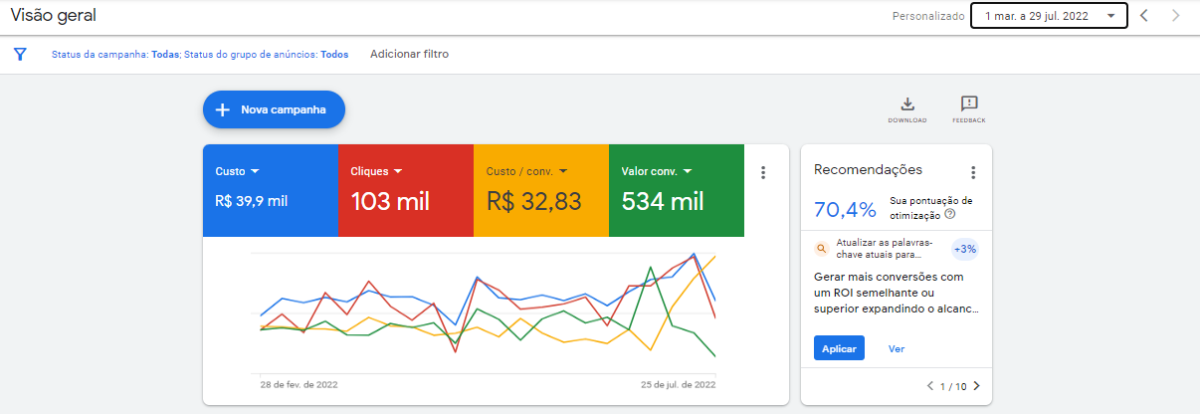Click previous date range arrow

(1145, 16)
